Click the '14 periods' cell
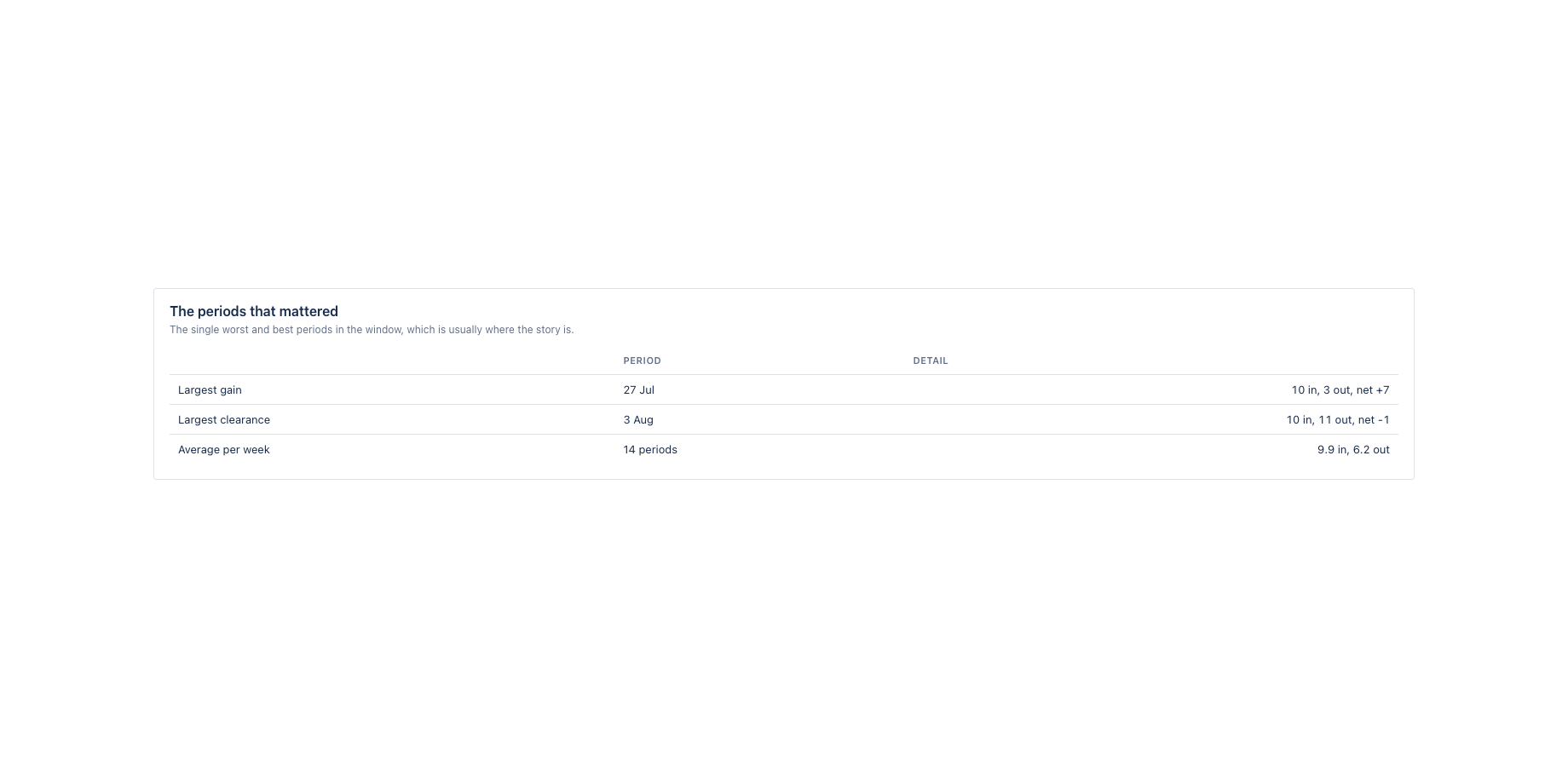1568x767 pixels. [650, 450]
